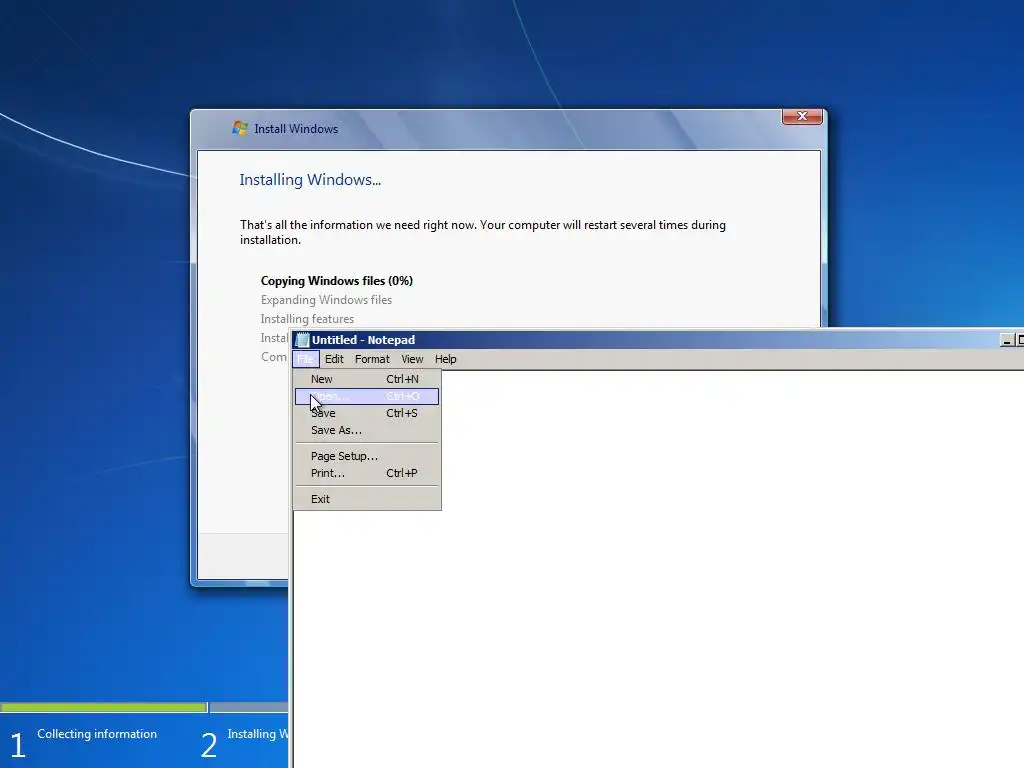Click the Windows flag icon in Install Windows
The image size is (1024, 768).
click(240, 128)
